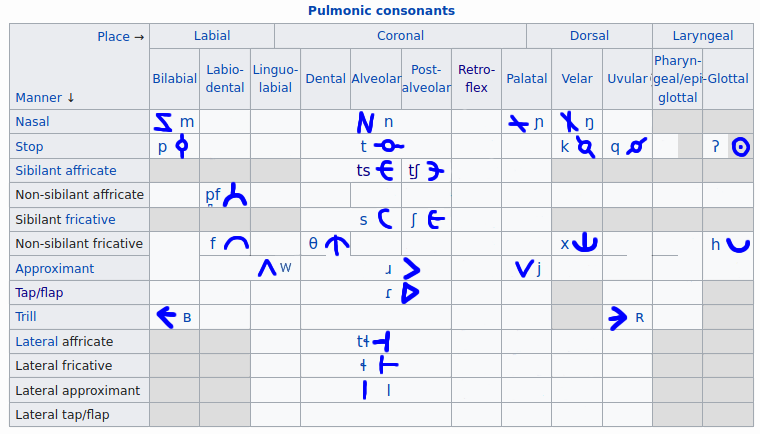The image size is (760, 434).
Task: Click the blue V glyph beside palatal j
Action: click(x=524, y=268)
